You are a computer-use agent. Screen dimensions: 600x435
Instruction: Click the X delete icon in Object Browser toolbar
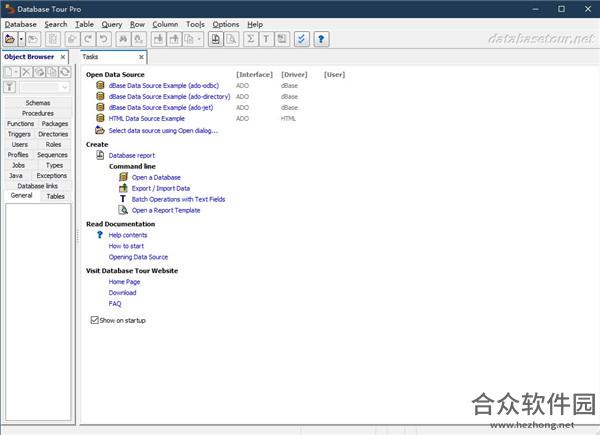coord(26,72)
